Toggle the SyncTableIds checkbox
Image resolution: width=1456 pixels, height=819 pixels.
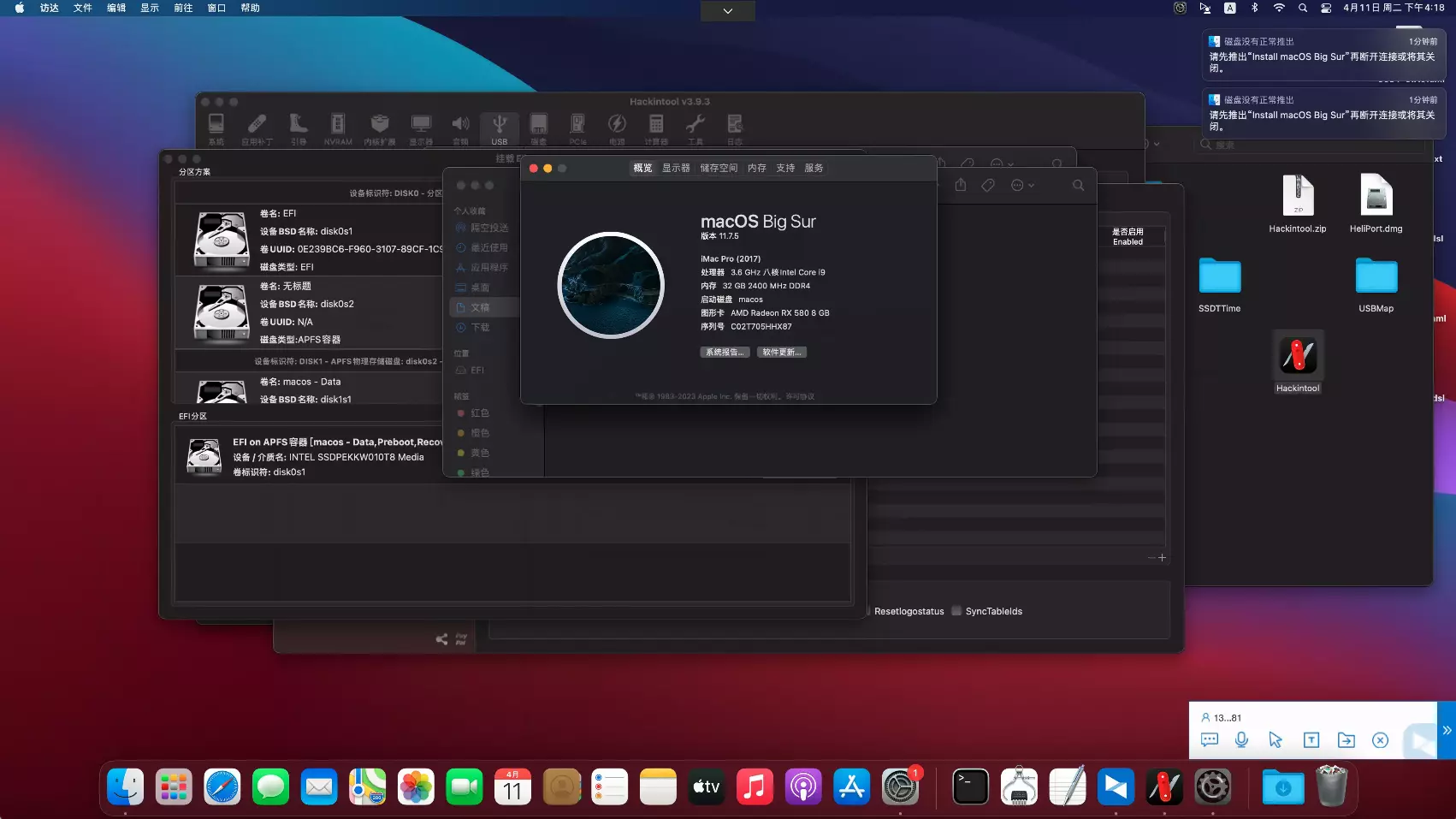point(956,611)
